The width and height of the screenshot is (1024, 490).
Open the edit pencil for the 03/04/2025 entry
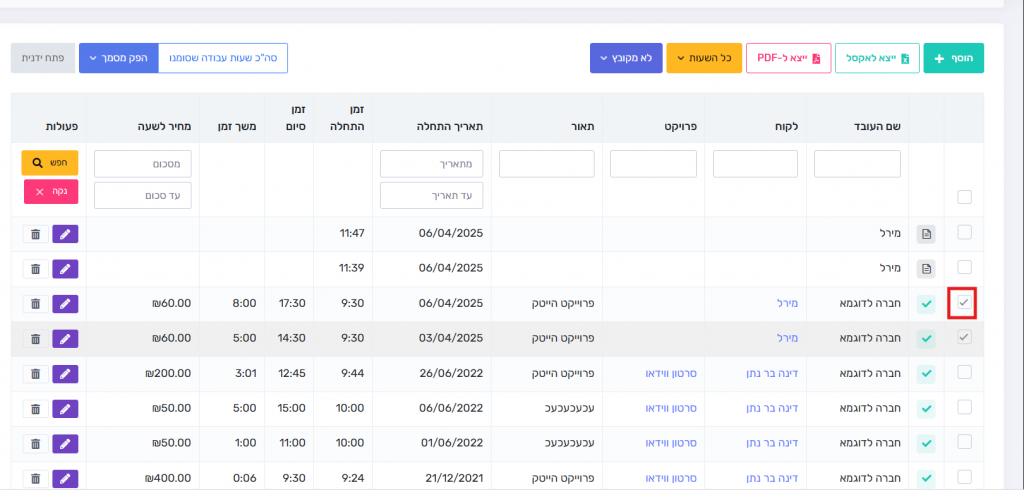pyautogui.click(x=65, y=338)
